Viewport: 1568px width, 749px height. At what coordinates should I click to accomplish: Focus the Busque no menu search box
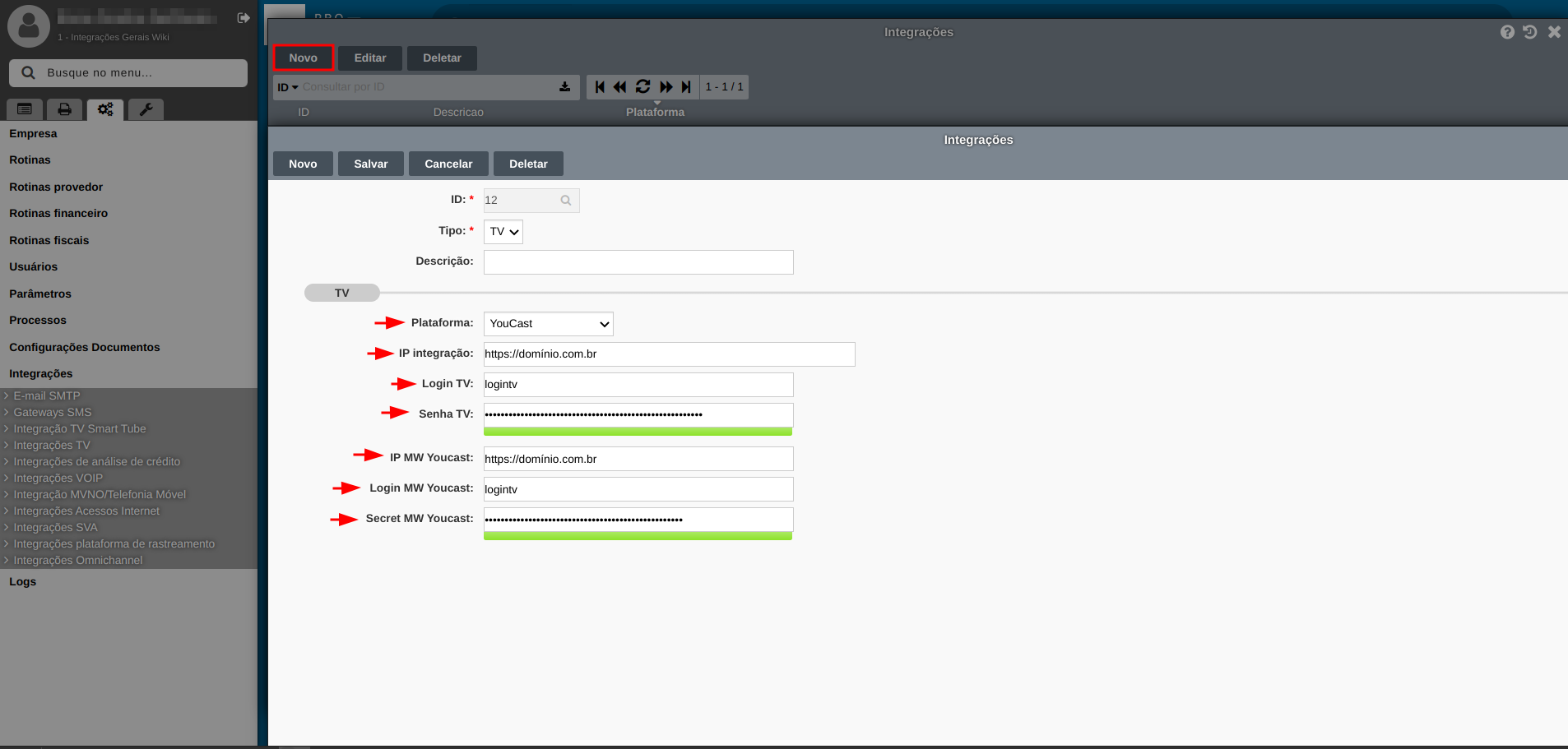click(128, 73)
